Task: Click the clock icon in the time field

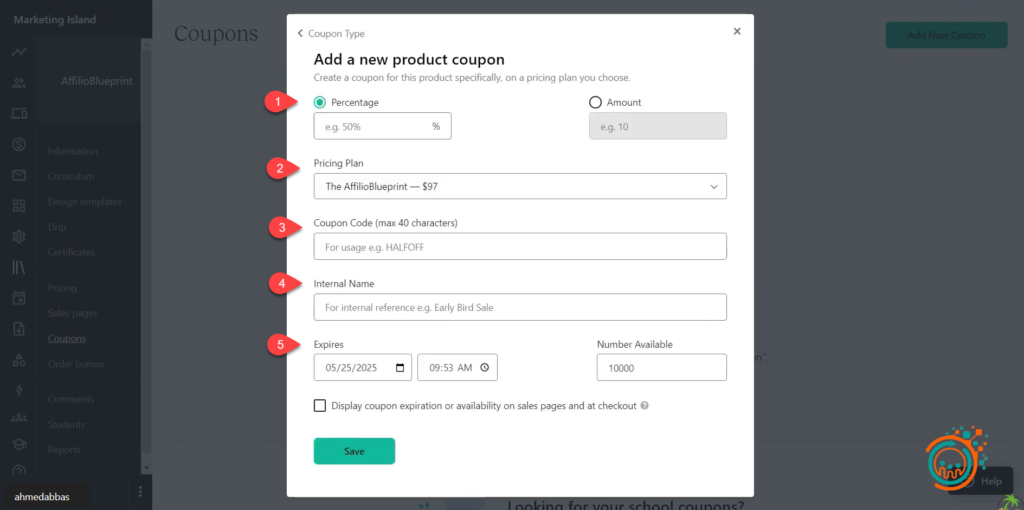Action: 484,368
